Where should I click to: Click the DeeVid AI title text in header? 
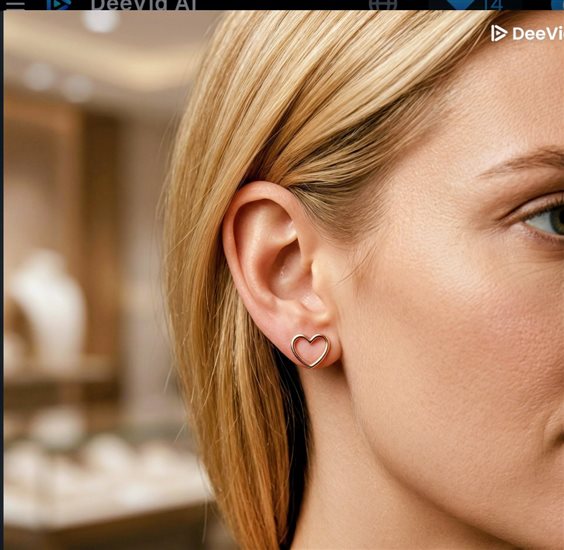point(143,4)
